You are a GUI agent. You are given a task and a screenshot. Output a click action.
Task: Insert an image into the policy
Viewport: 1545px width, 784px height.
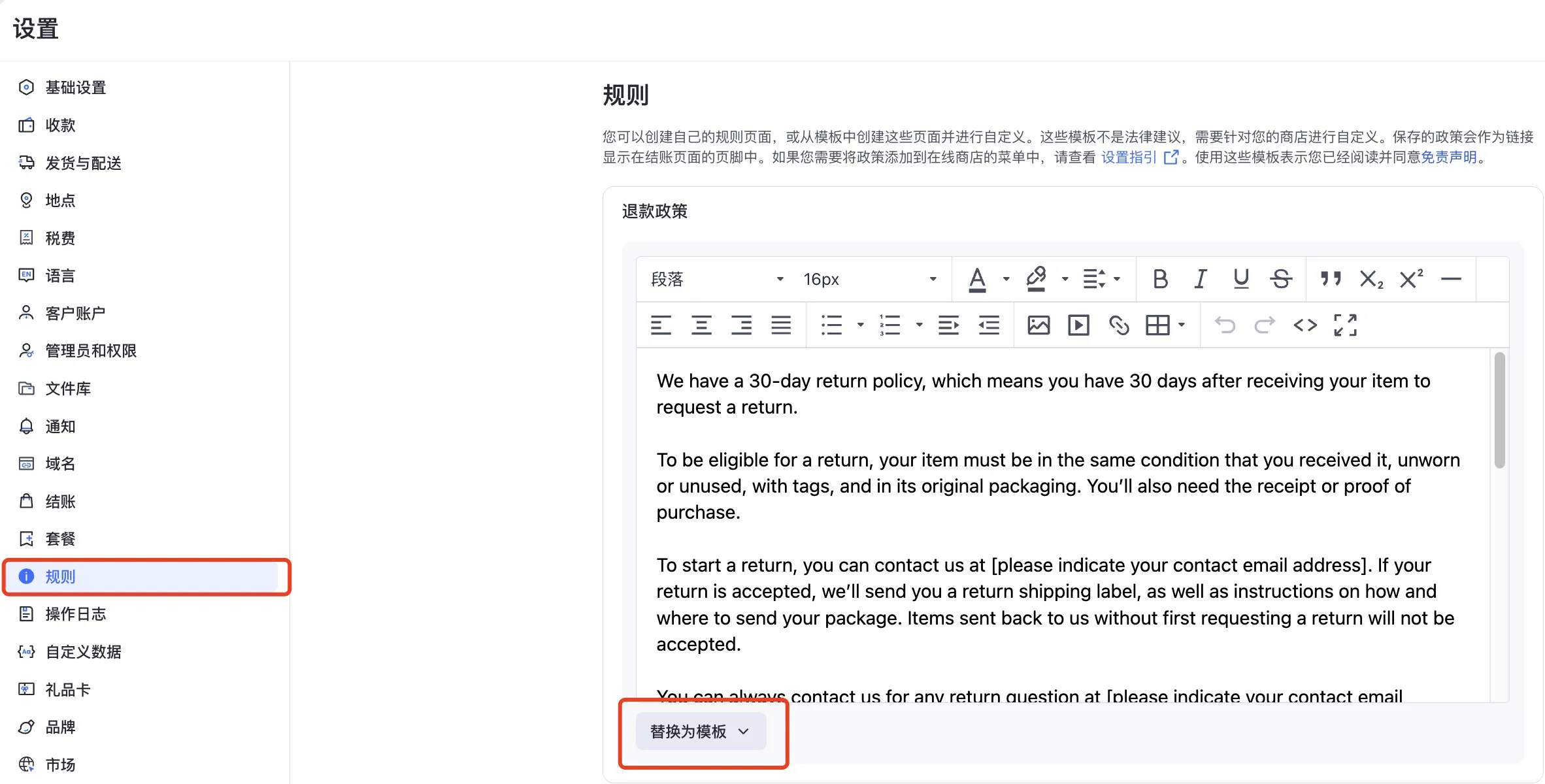click(x=1038, y=325)
